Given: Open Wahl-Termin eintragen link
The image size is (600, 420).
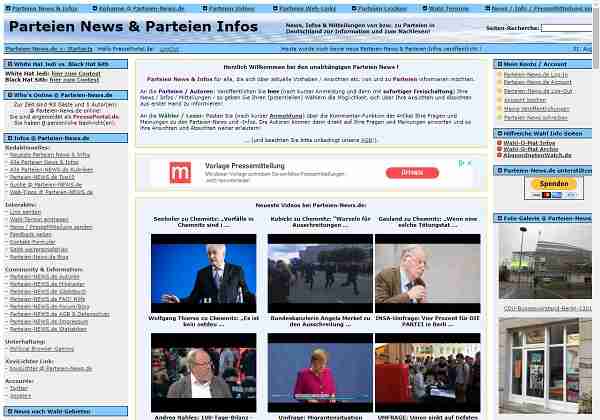Looking at the screenshot, I should pyautogui.click(x=39, y=220).
